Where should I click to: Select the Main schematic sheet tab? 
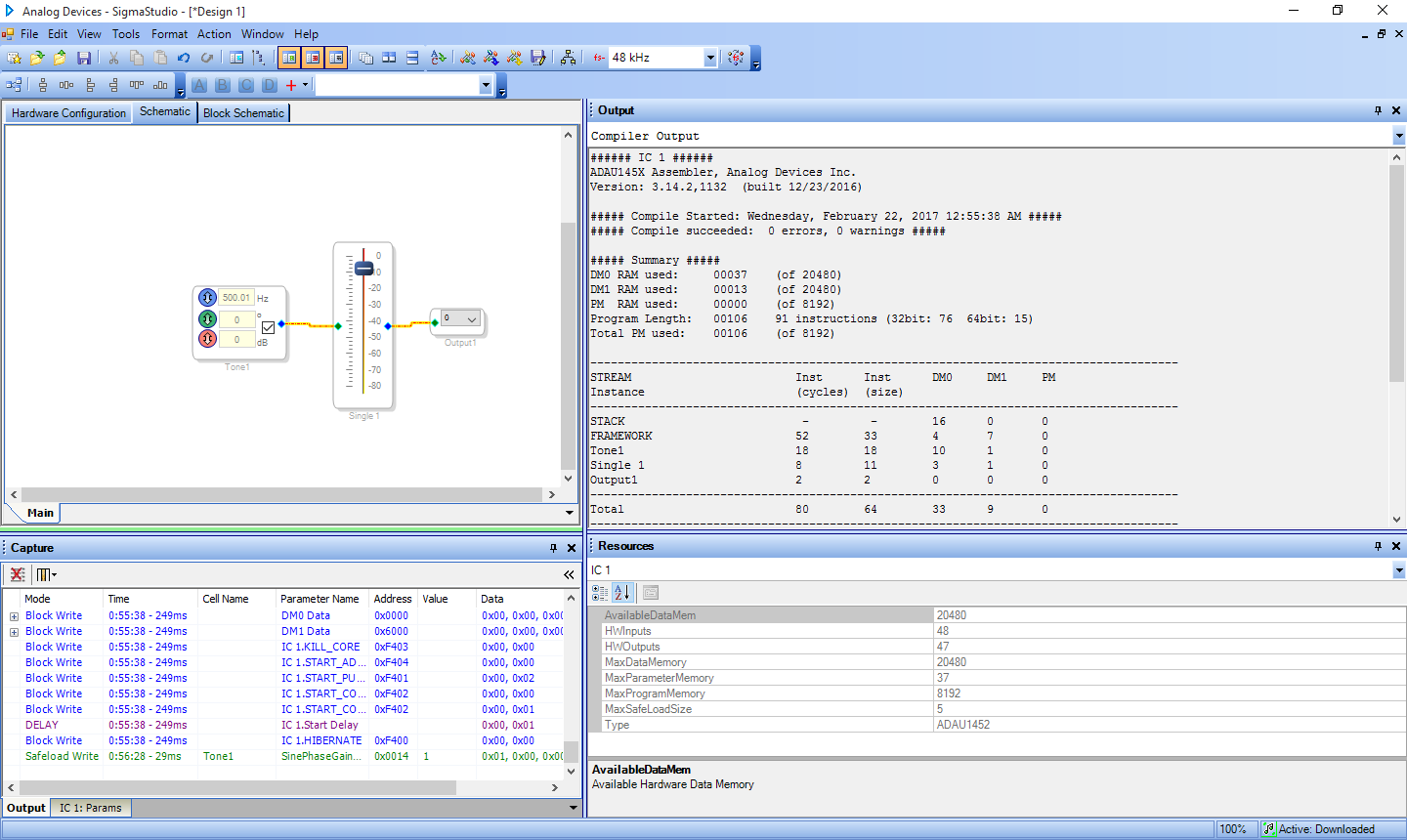[40, 513]
